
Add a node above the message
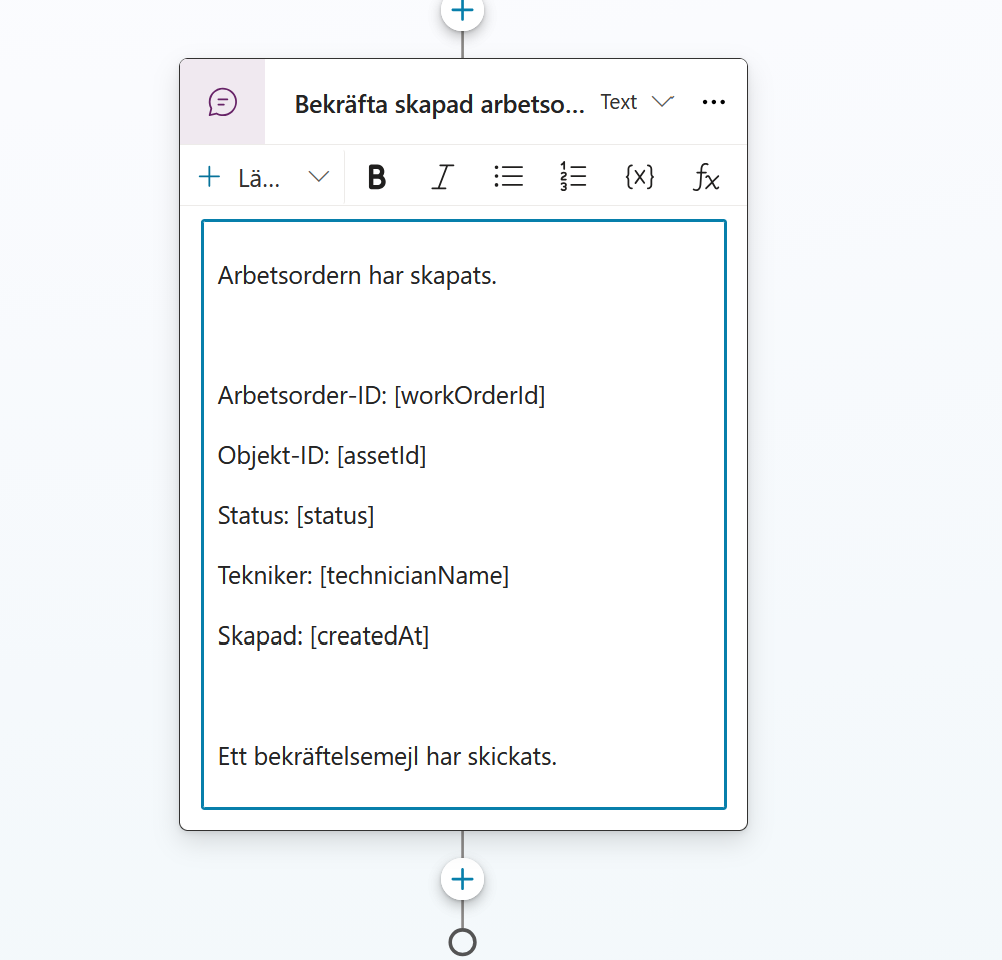pyautogui.click(x=463, y=11)
